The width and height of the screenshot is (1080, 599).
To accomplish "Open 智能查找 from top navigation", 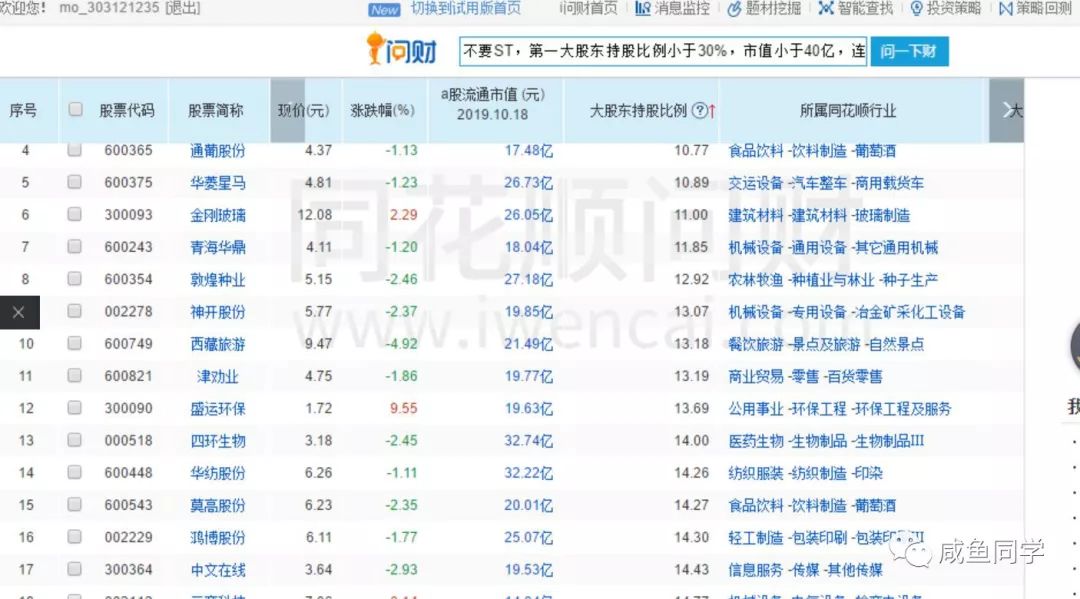I will 855,9.
